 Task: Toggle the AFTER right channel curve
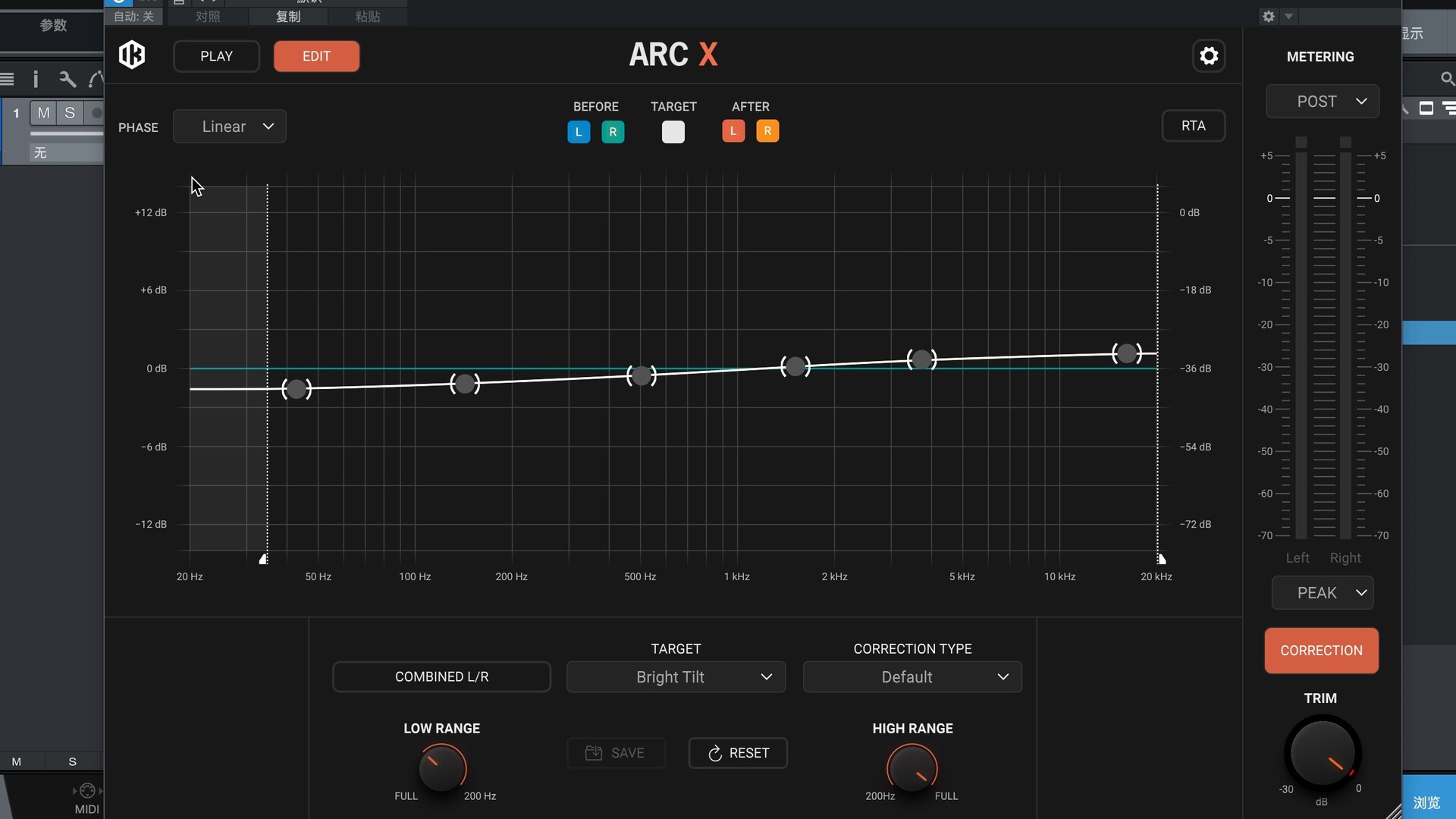click(x=767, y=131)
